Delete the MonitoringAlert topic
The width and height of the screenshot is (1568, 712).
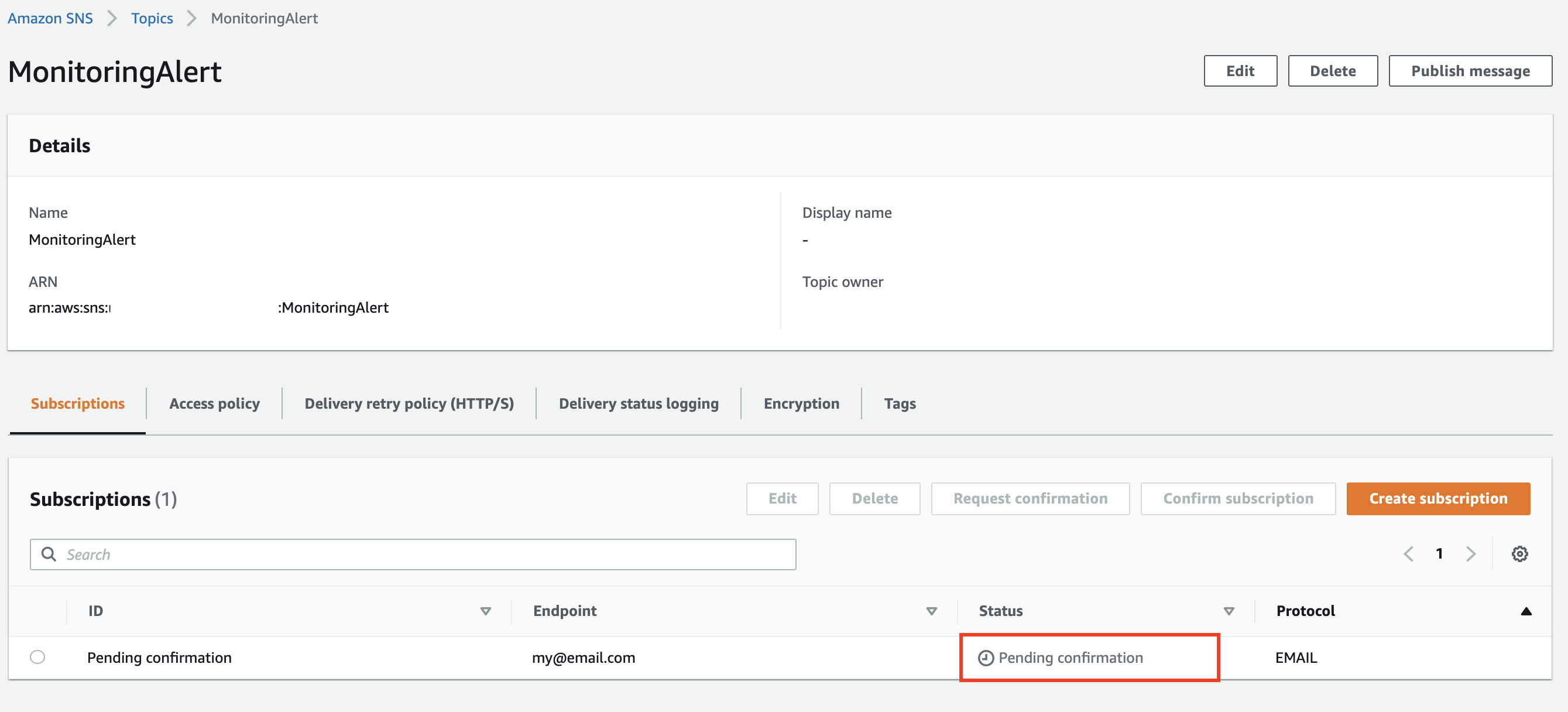[1333, 71]
